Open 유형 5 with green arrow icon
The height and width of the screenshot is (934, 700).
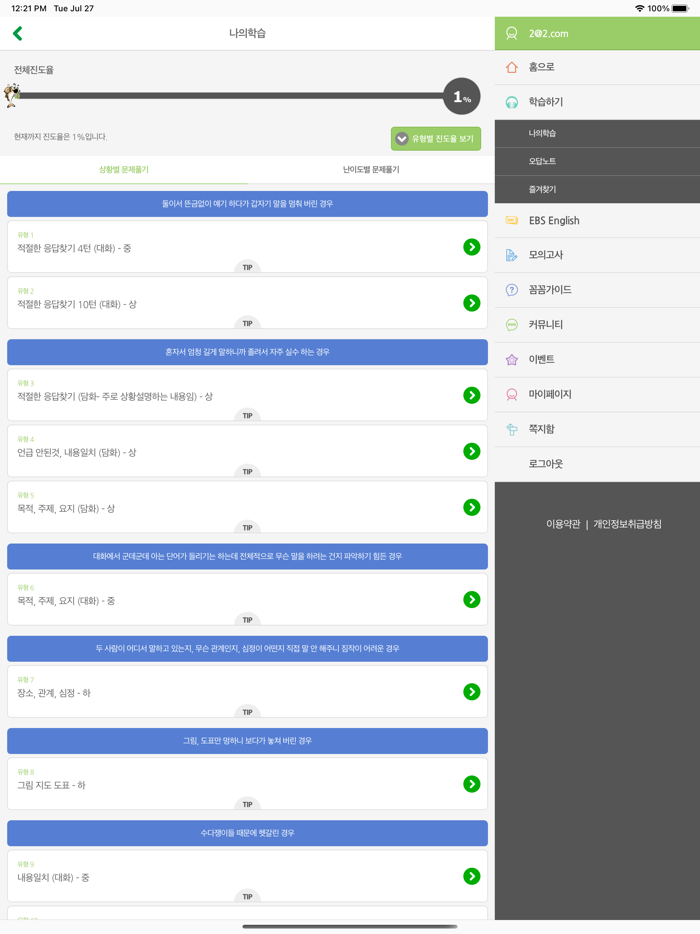(x=472, y=508)
